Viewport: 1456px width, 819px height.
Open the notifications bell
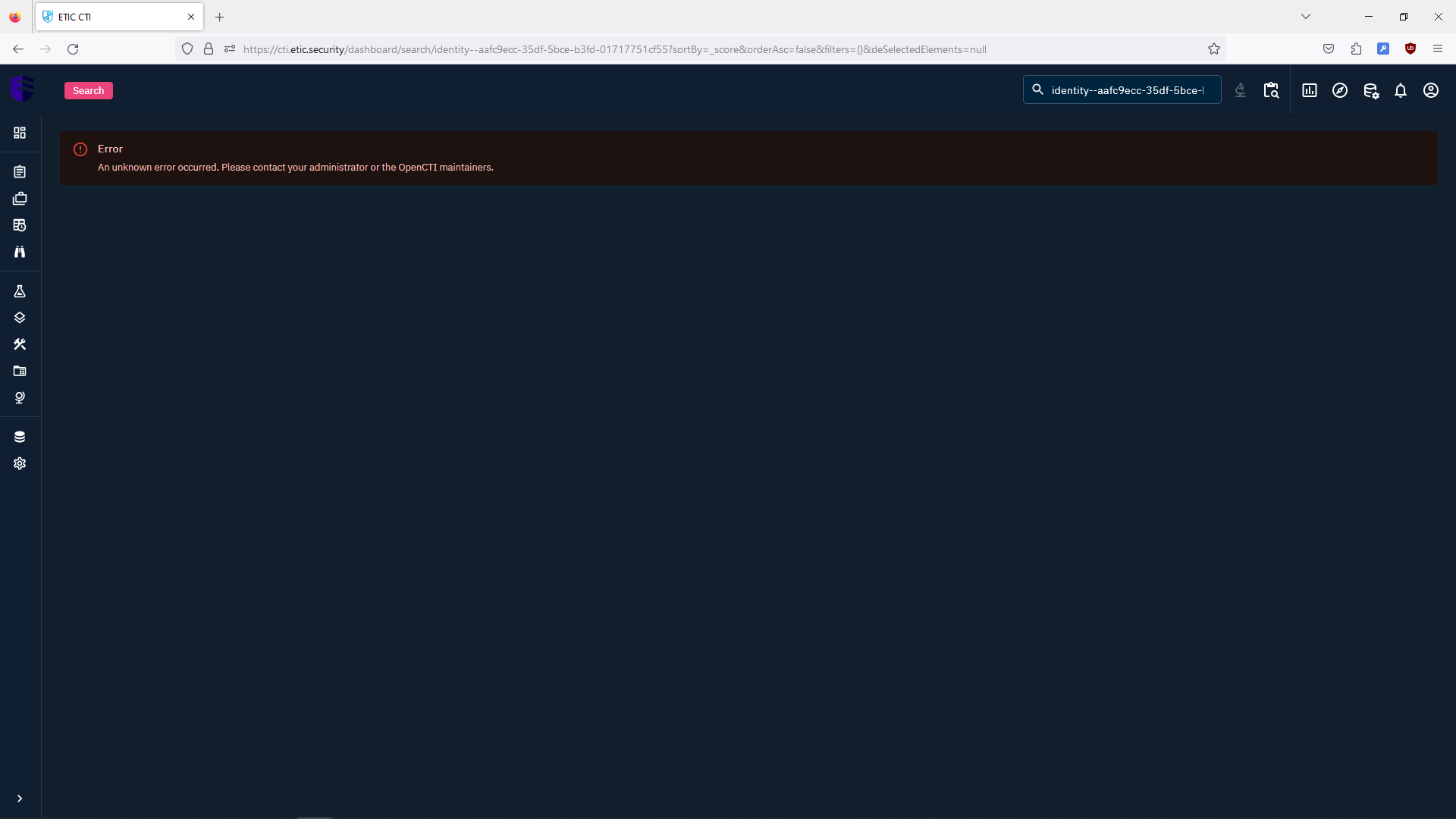tap(1401, 90)
